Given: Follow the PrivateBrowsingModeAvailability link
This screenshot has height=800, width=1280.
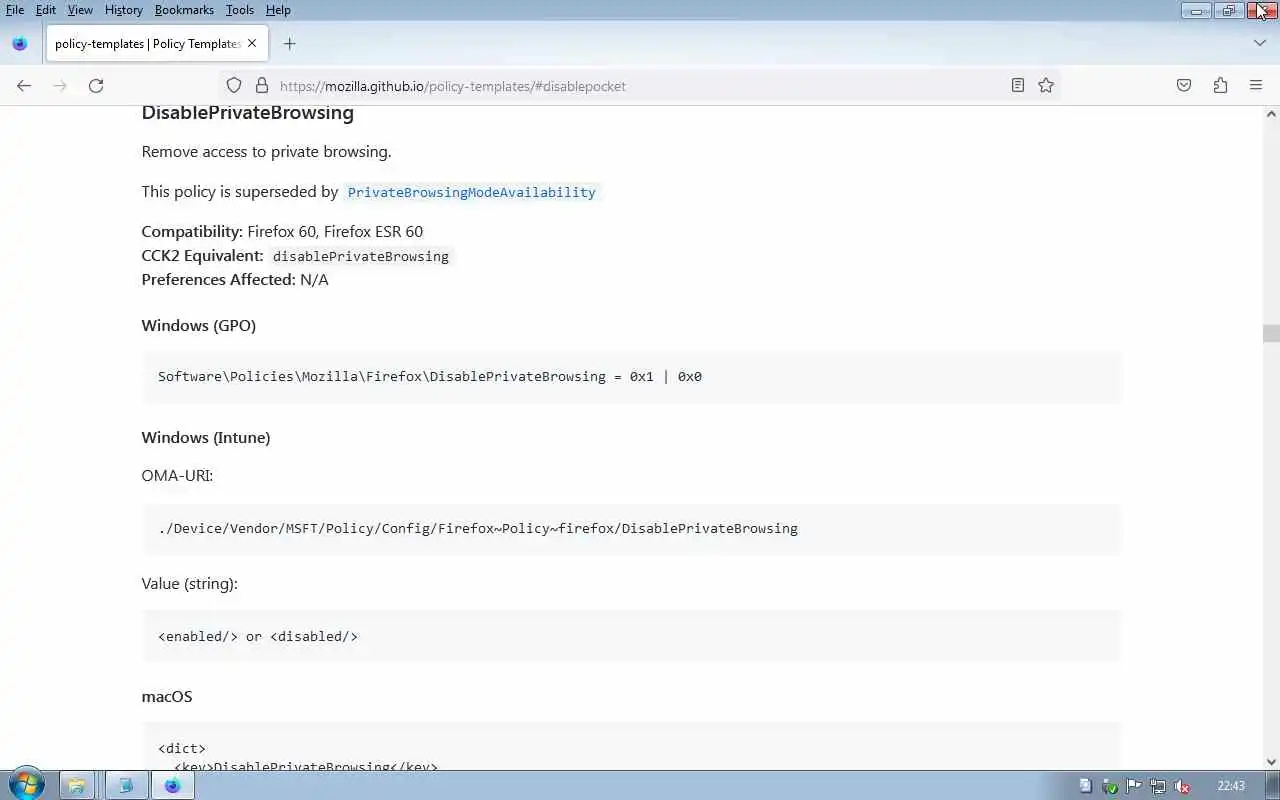Looking at the screenshot, I should pyautogui.click(x=471, y=192).
